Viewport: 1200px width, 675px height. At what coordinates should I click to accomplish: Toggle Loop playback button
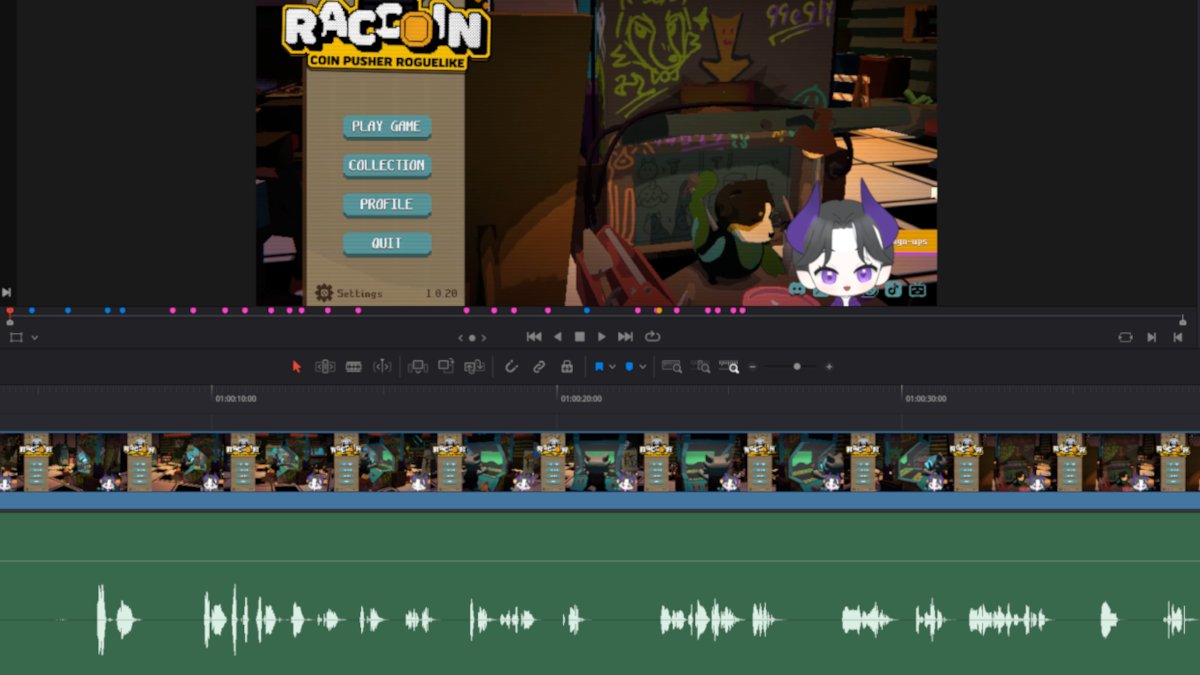point(653,337)
